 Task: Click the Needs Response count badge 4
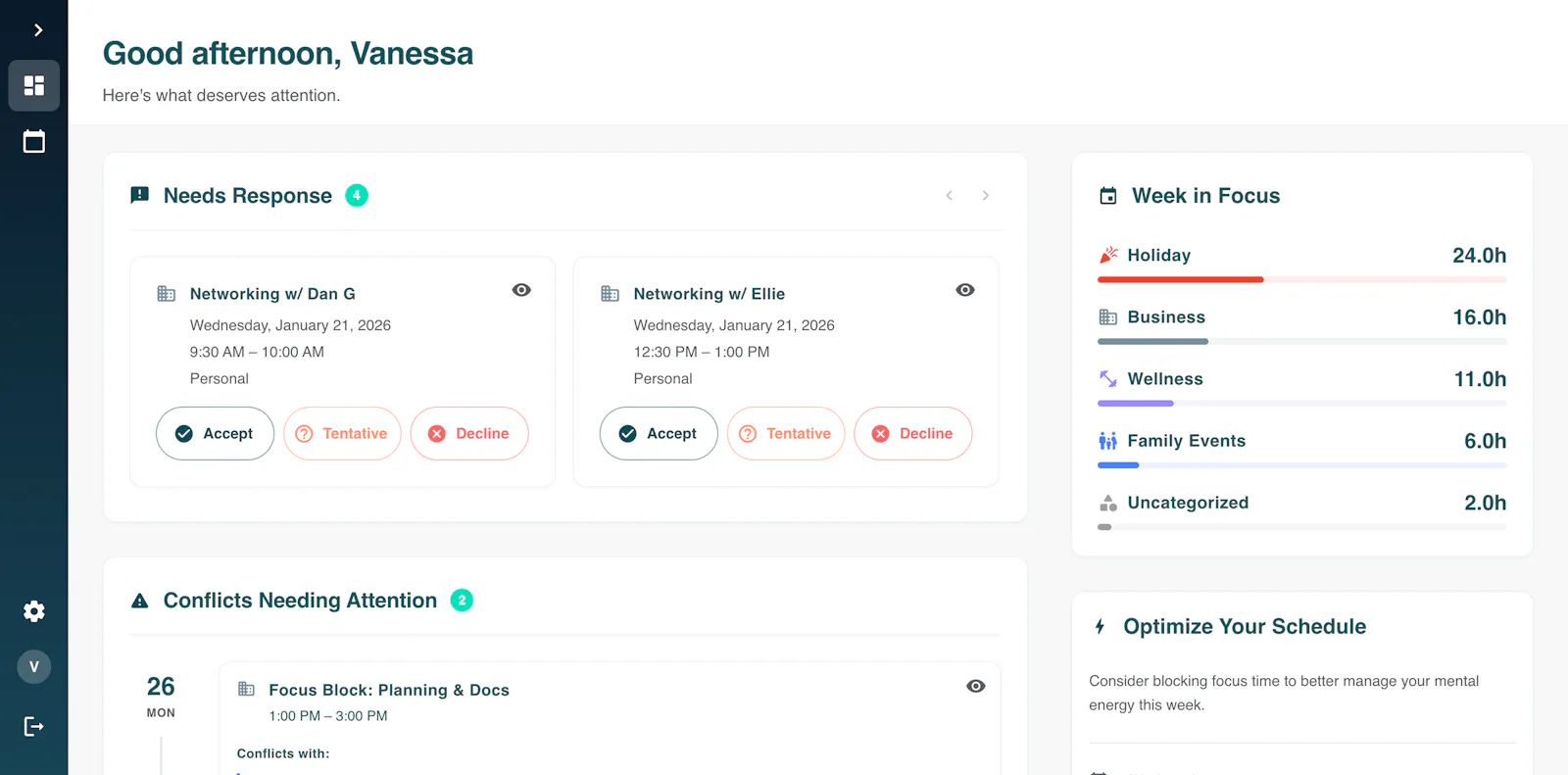point(357,195)
